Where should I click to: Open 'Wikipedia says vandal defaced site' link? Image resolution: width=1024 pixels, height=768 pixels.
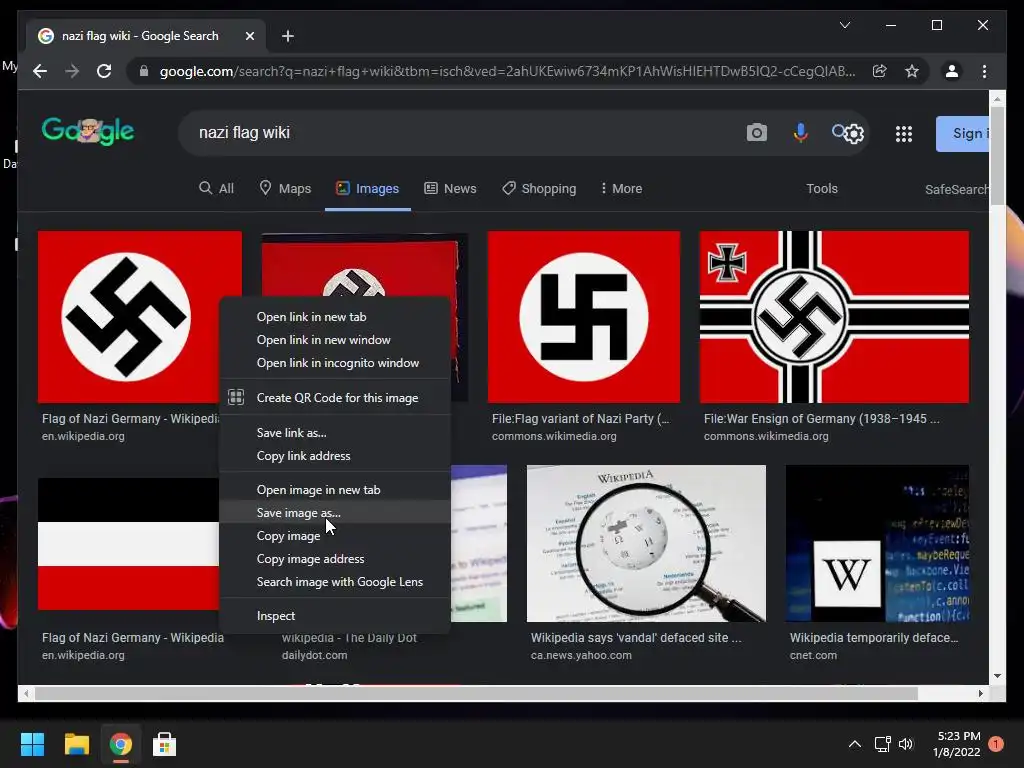click(636, 637)
